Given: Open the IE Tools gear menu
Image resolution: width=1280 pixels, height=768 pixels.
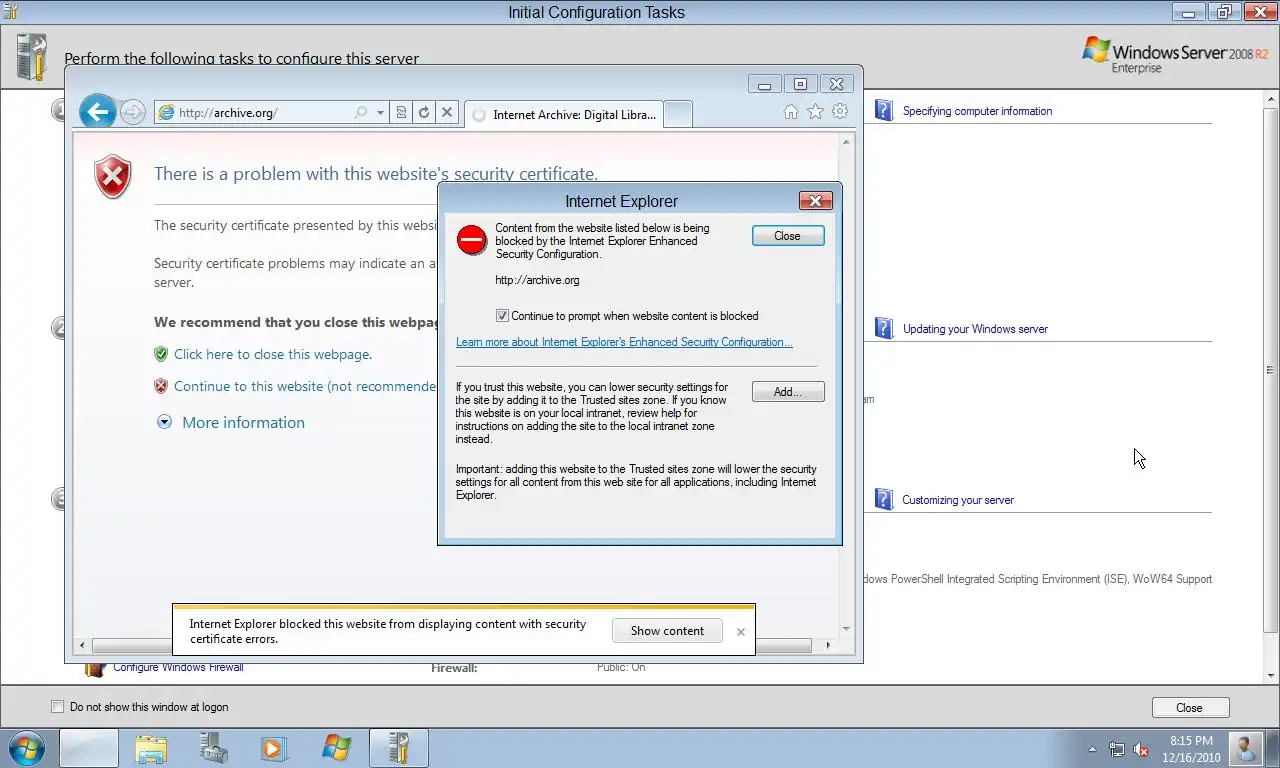Looking at the screenshot, I should 840,112.
